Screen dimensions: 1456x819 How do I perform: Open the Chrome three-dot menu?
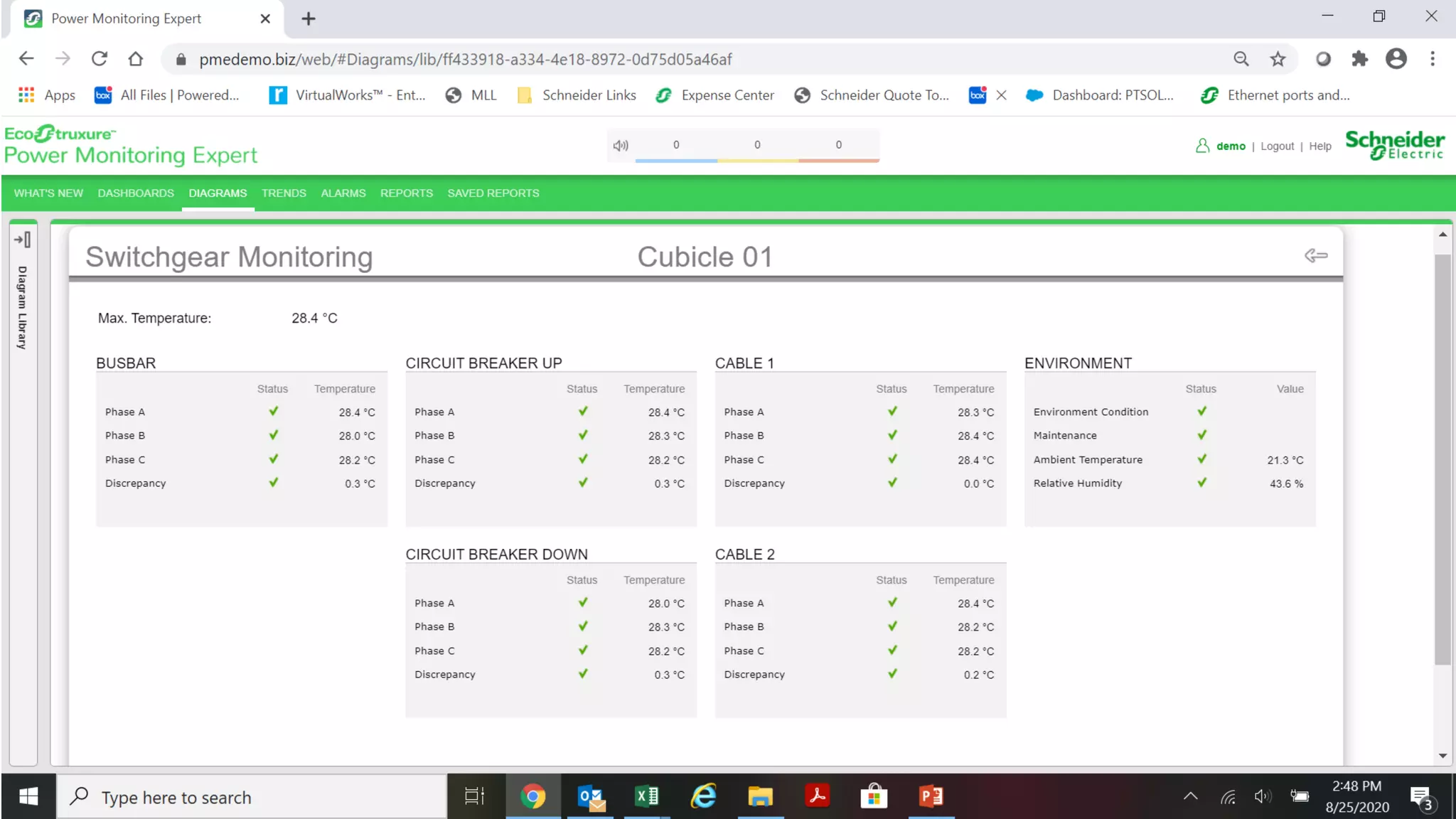[1433, 59]
